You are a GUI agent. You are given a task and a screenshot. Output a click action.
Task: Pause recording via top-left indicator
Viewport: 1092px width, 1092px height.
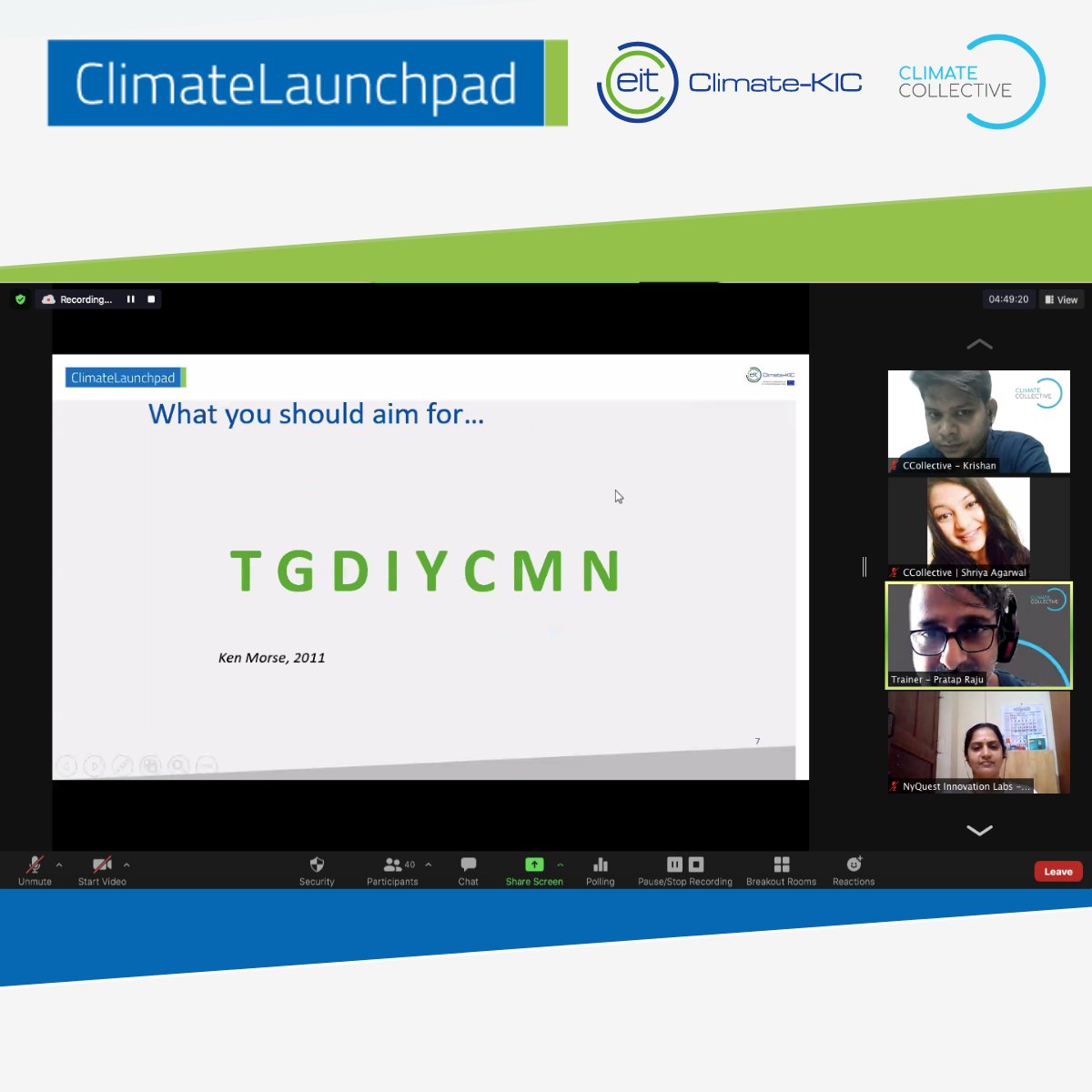(131, 299)
